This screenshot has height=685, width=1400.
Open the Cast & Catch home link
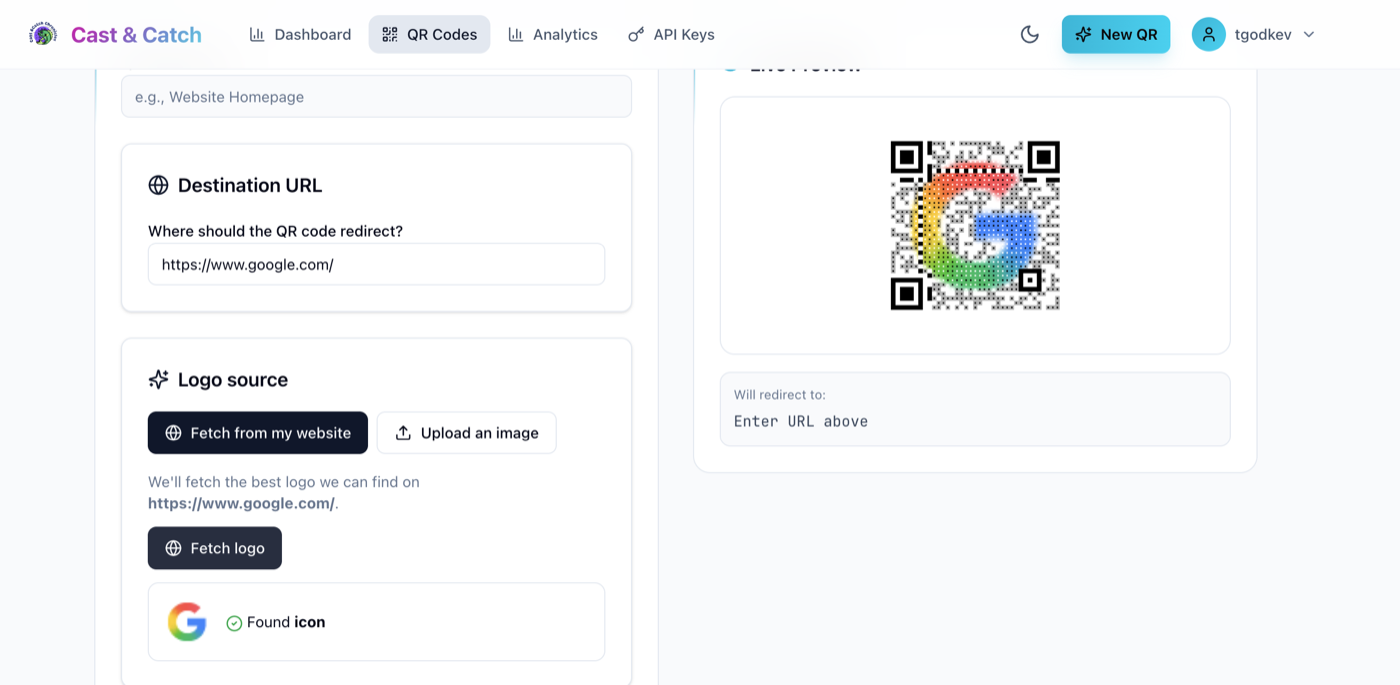pos(136,35)
